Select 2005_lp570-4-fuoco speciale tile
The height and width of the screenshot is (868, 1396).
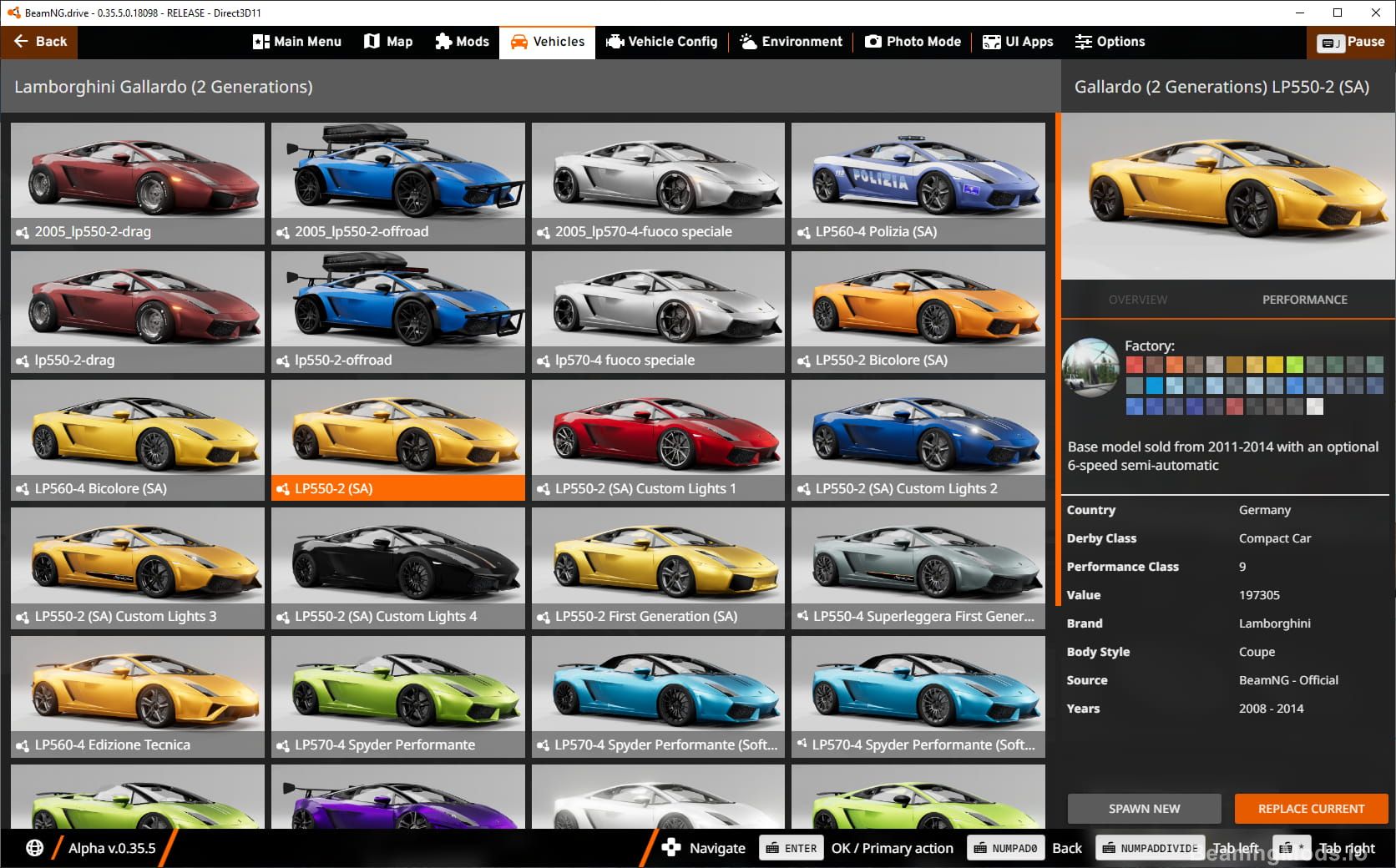[x=658, y=184]
